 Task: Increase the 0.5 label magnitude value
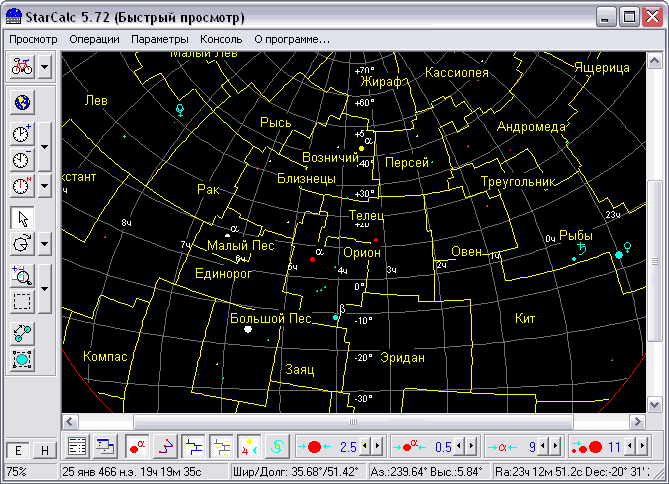coord(472,446)
